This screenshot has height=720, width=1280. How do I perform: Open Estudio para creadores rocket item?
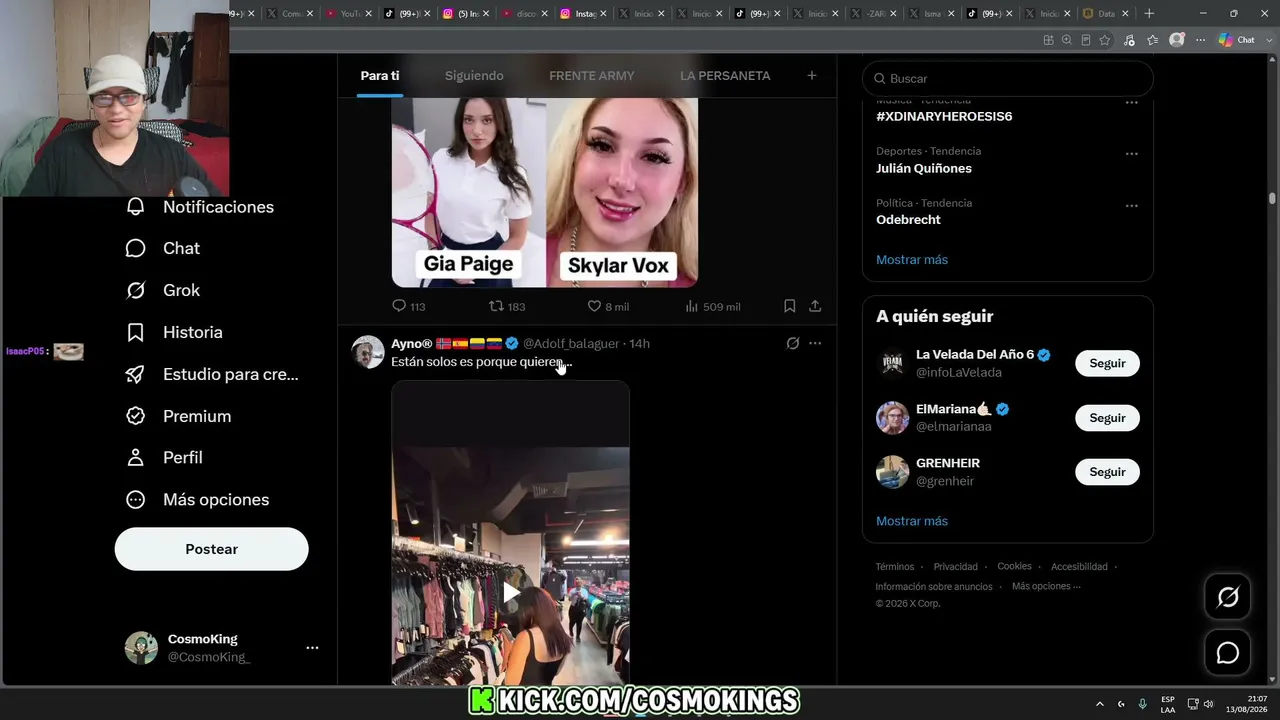coord(212,374)
